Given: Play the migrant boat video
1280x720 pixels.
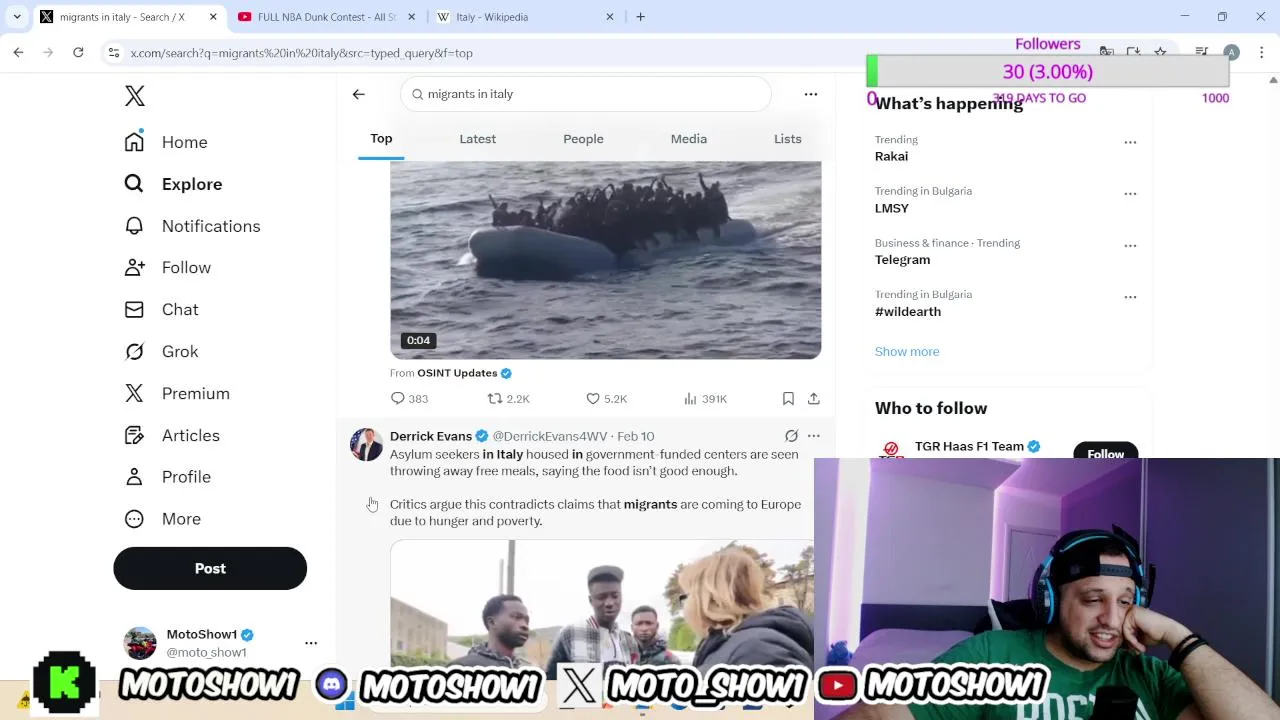Looking at the screenshot, I should click(x=606, y=260).
